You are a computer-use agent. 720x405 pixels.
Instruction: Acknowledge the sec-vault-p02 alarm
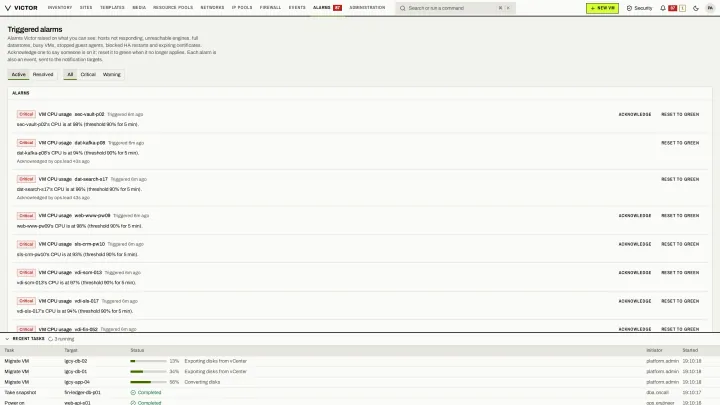pyautogui.click(x=635, y=114)
